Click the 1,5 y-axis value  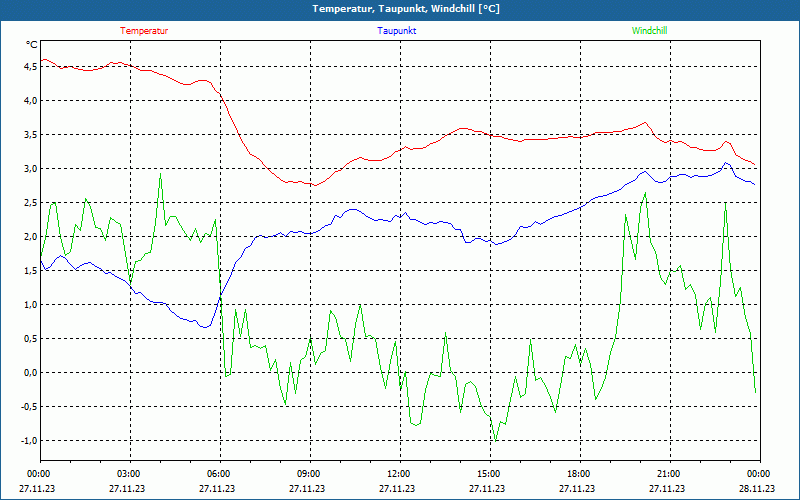31,270
